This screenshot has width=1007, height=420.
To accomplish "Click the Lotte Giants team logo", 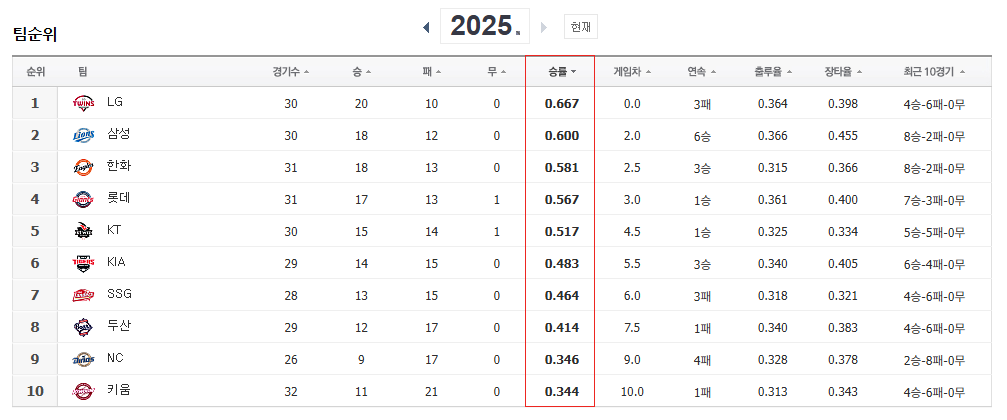I will [83, 199].
